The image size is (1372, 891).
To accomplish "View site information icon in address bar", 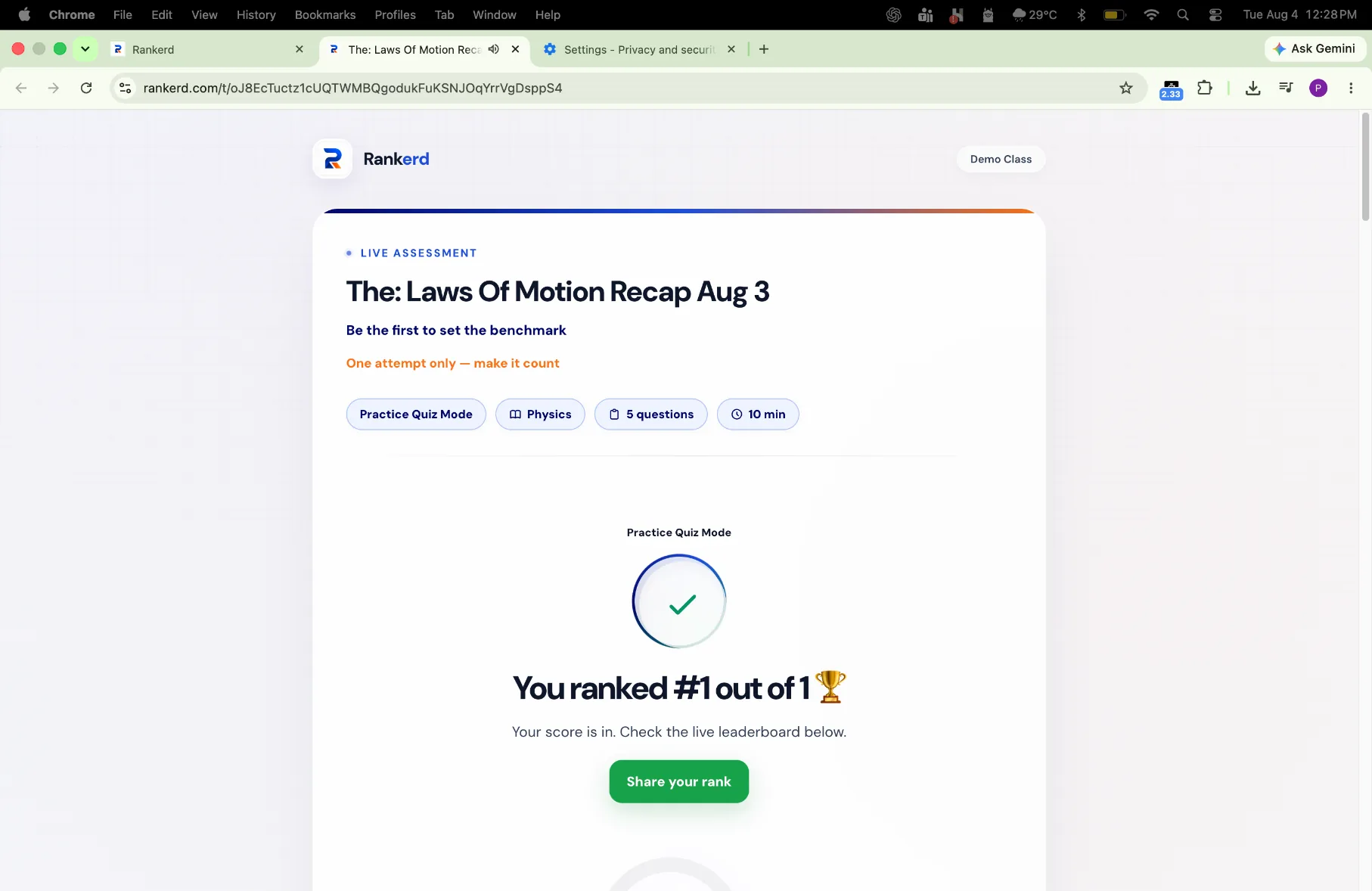I will pos(126,88).
